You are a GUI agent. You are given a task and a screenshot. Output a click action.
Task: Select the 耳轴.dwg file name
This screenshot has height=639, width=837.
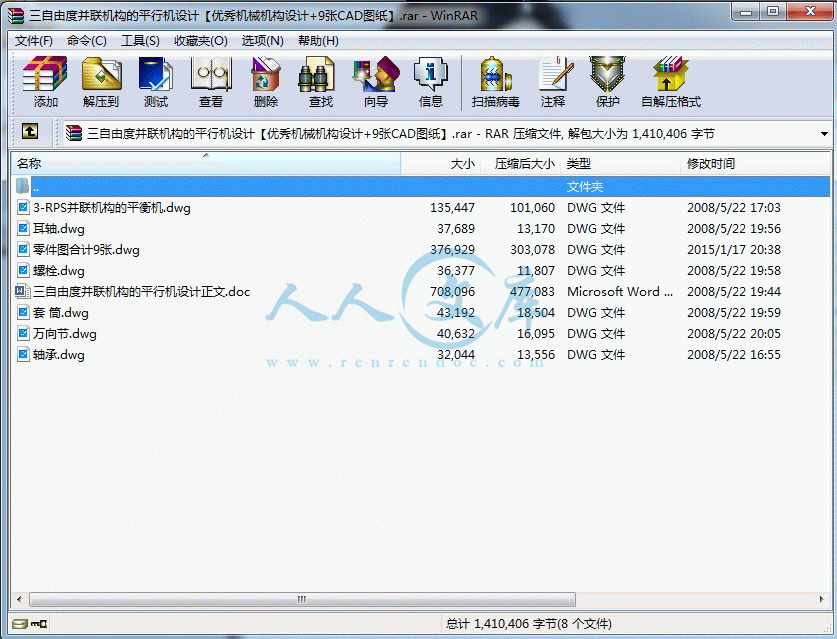pos(59,228)
